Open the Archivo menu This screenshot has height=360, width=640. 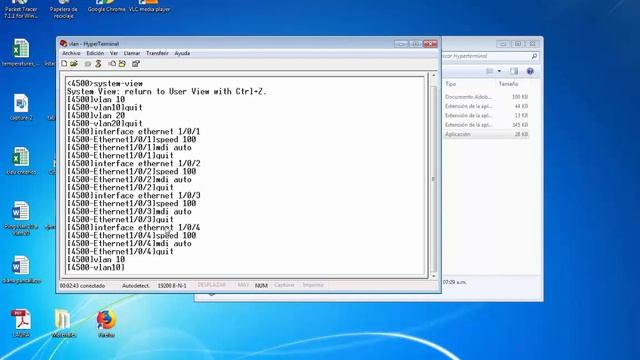point(71,53)
